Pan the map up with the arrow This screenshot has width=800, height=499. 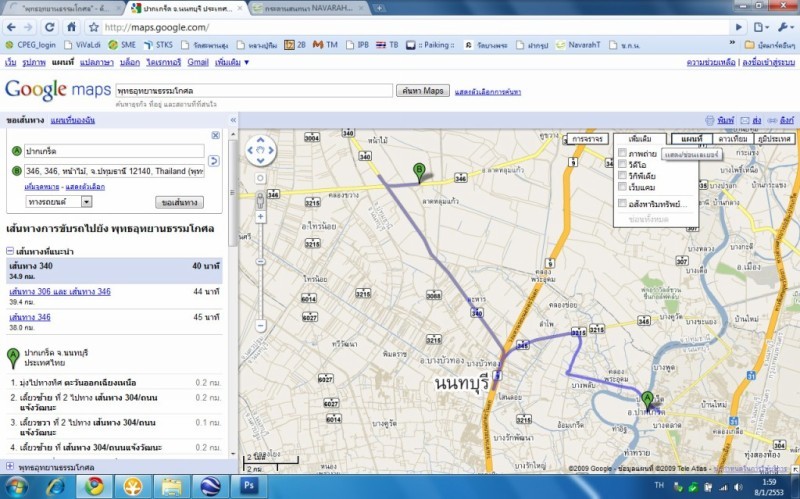pos(261,140)
